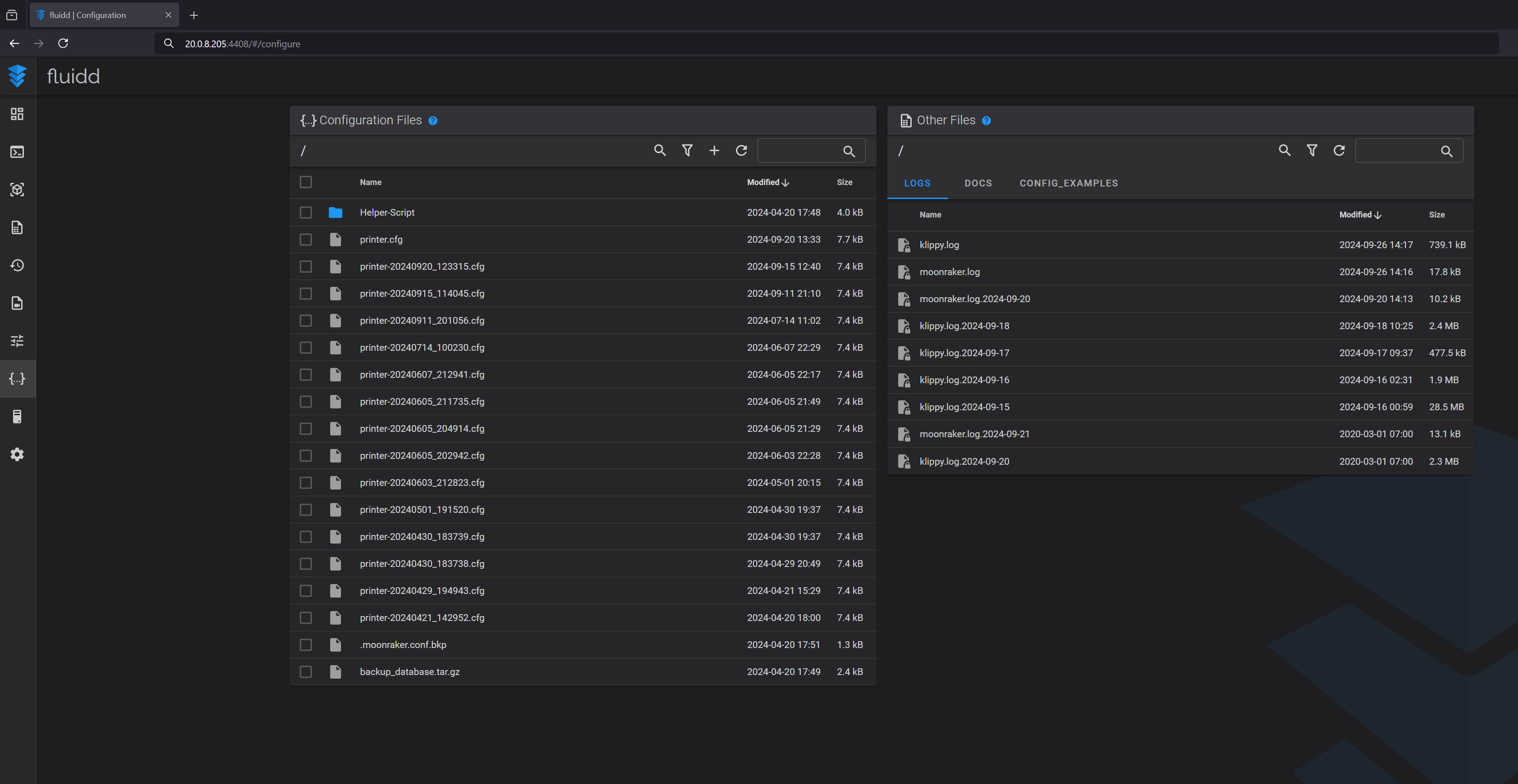Click the printer.cfg file icon
The height and width of the screenshot is (784, 1518).
coord(335,240)
